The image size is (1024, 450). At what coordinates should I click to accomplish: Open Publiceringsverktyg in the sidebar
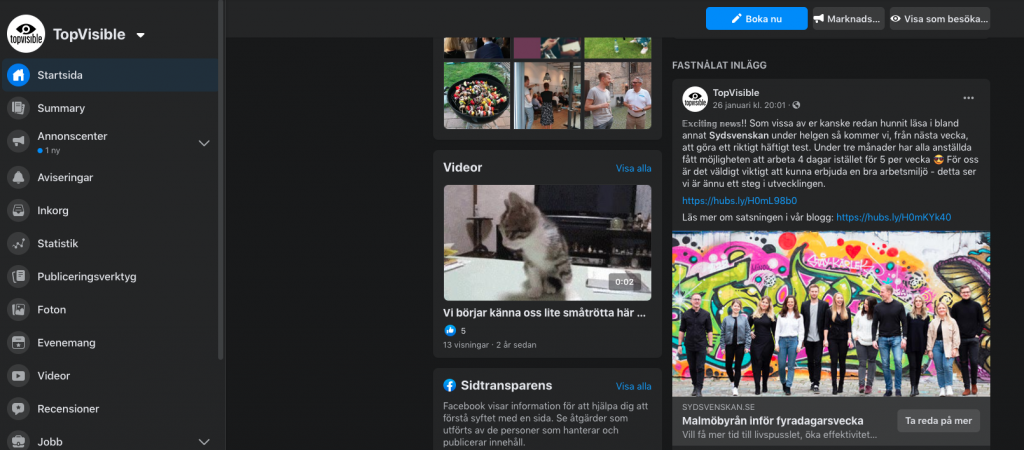click(110, 276)
